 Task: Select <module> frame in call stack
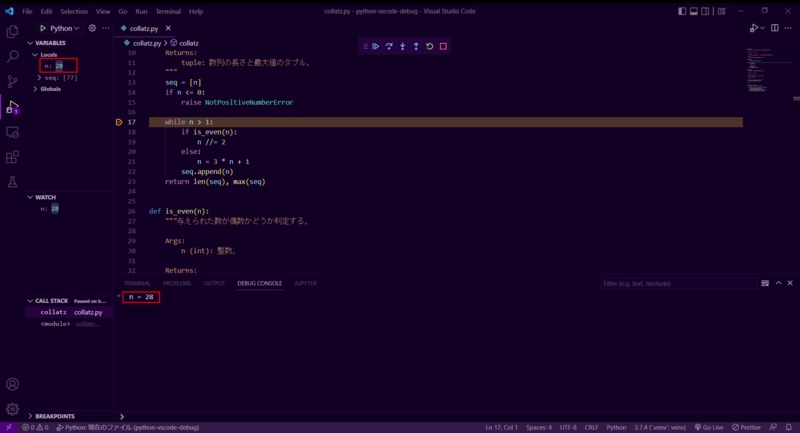69,324
